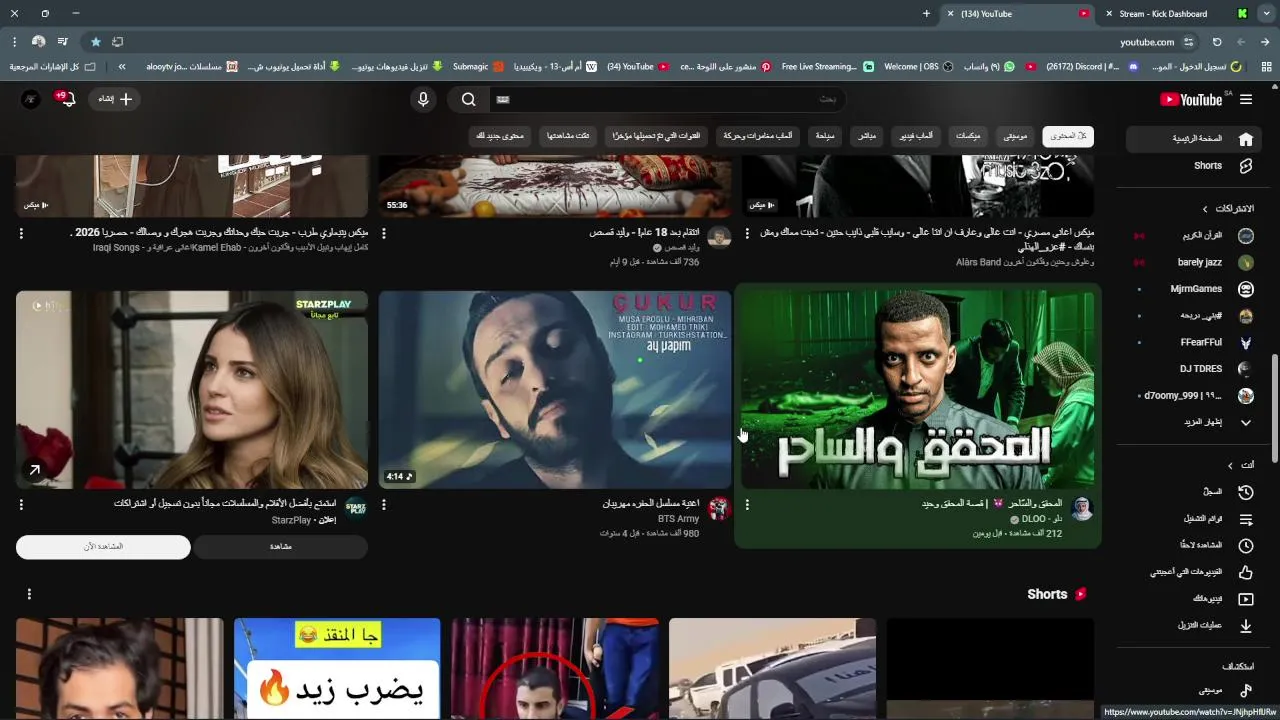Screen dimensions: 1280x720
Task: Select the Swimming (سباحة) filter chip
Action: coord(825,136)
